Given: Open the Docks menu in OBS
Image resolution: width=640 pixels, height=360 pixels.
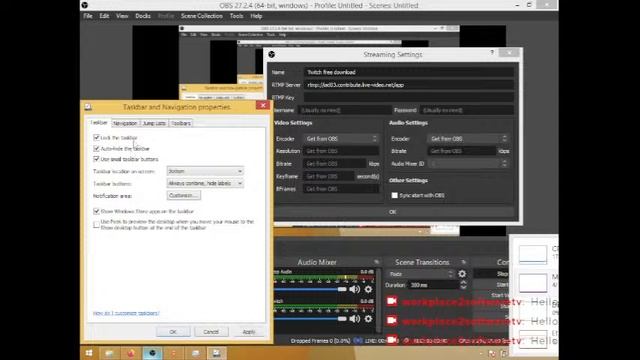Looking at the screenshot, I should tap(143, 16).
